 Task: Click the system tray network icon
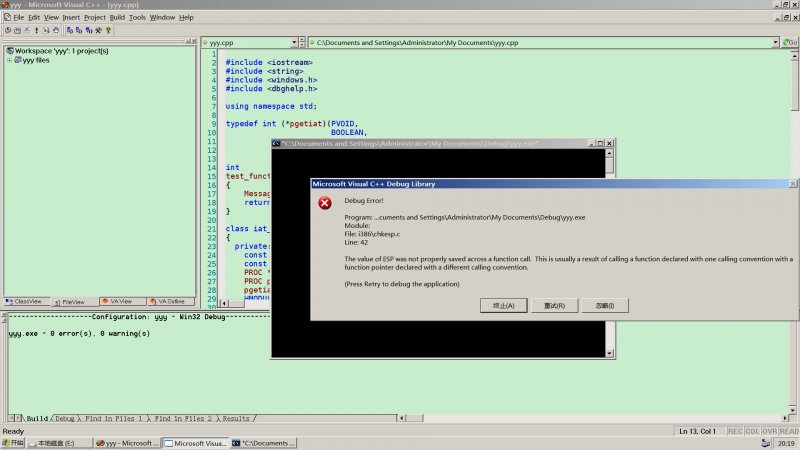click(x=765, y=443)
